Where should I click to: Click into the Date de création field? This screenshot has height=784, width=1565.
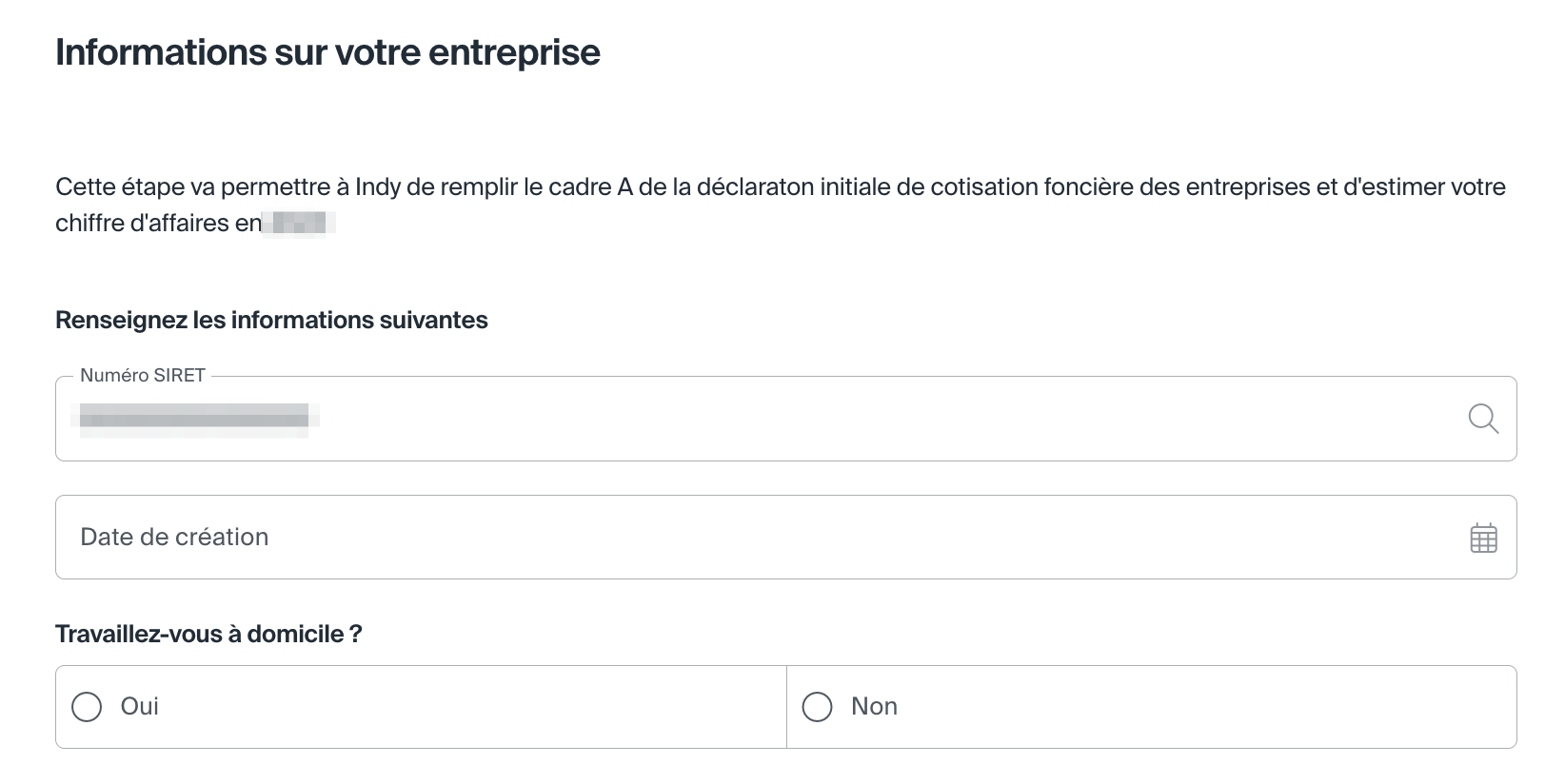762,538
